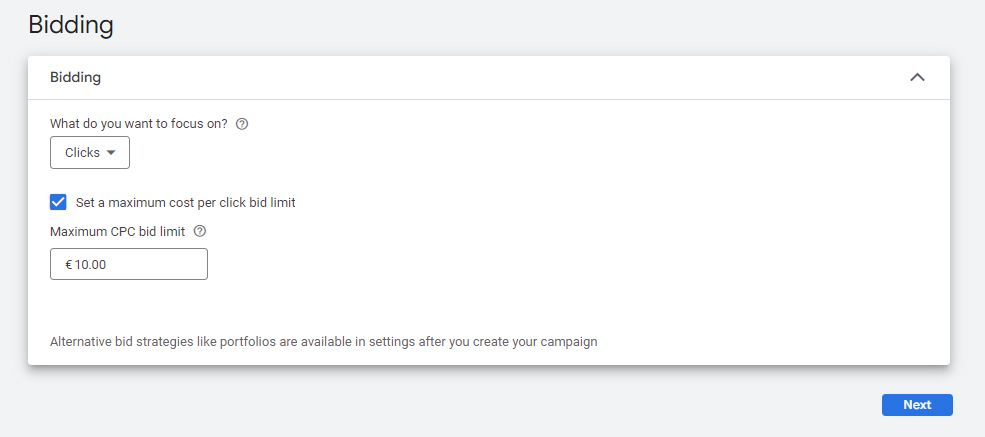This screenshot has width=985, height=437.
Task: Open help tooltip for Maximum CPC bid limit
Action: pyautogui.click(x=200, y=231)
